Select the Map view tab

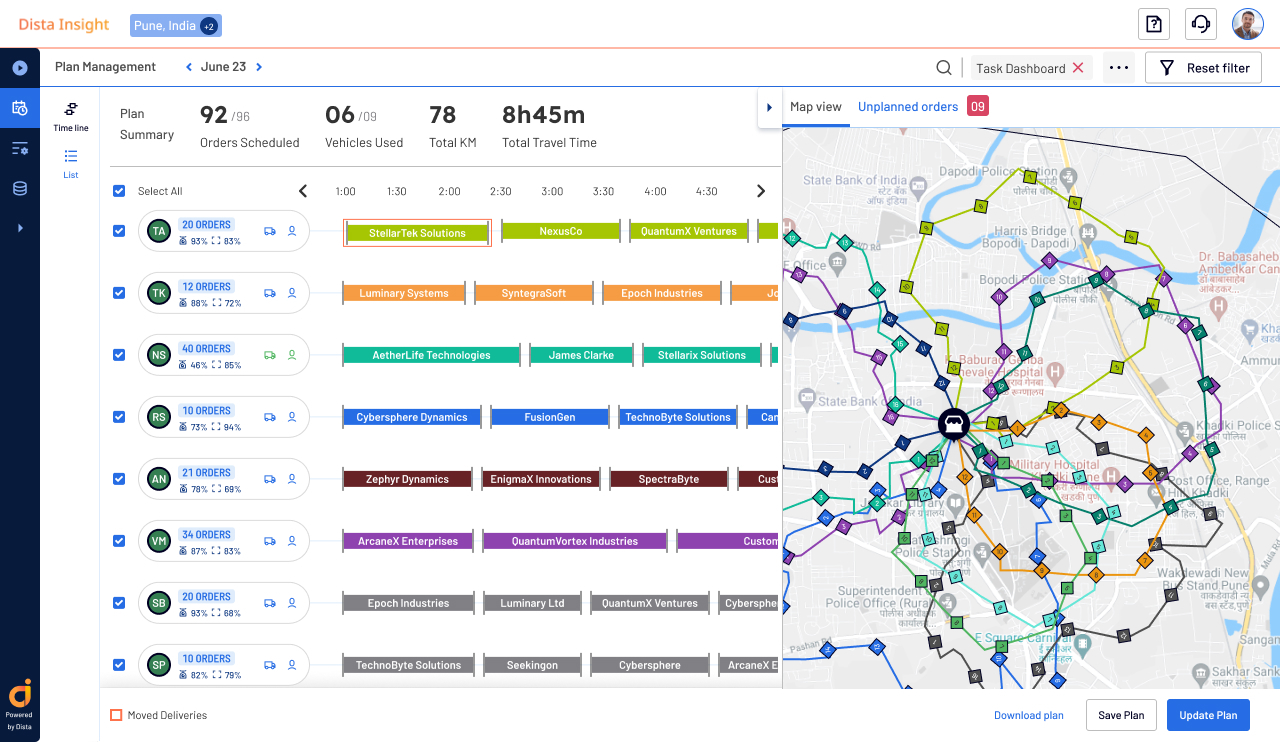[815, 107]
